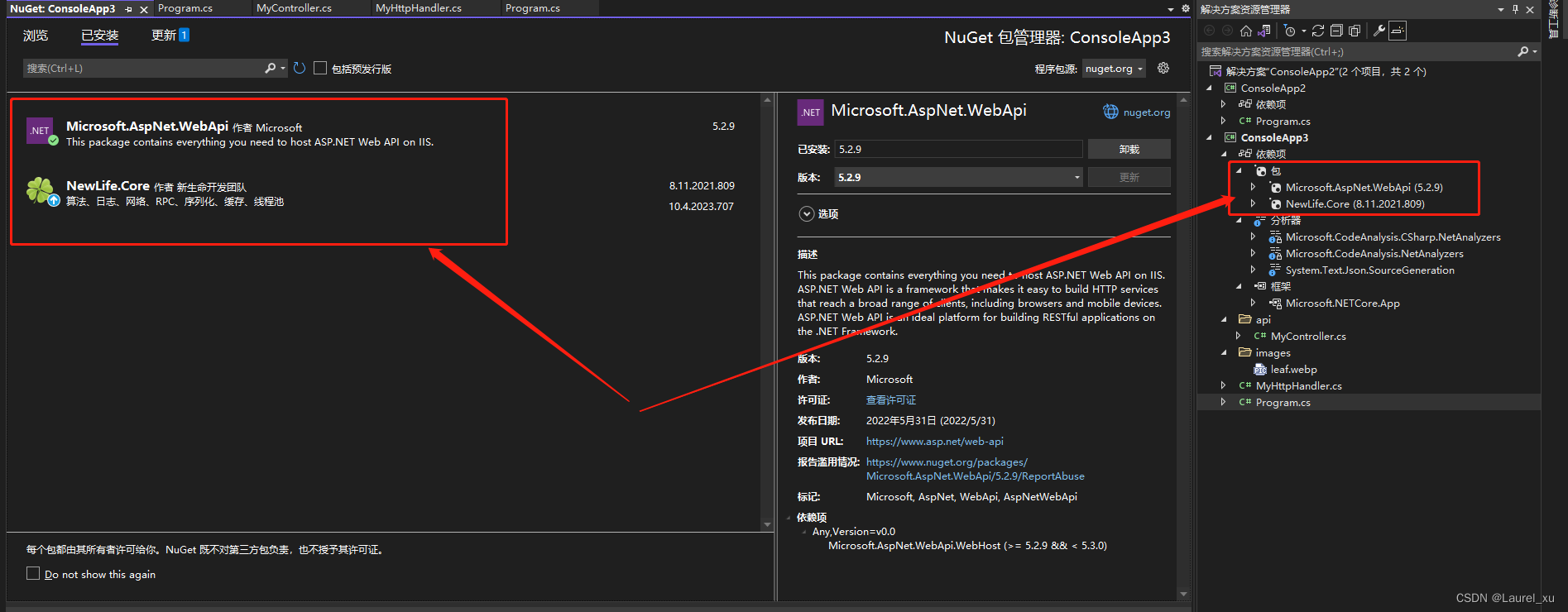
Task: Collapse the 包 packages node
Action: click(x=1239, y=170)
